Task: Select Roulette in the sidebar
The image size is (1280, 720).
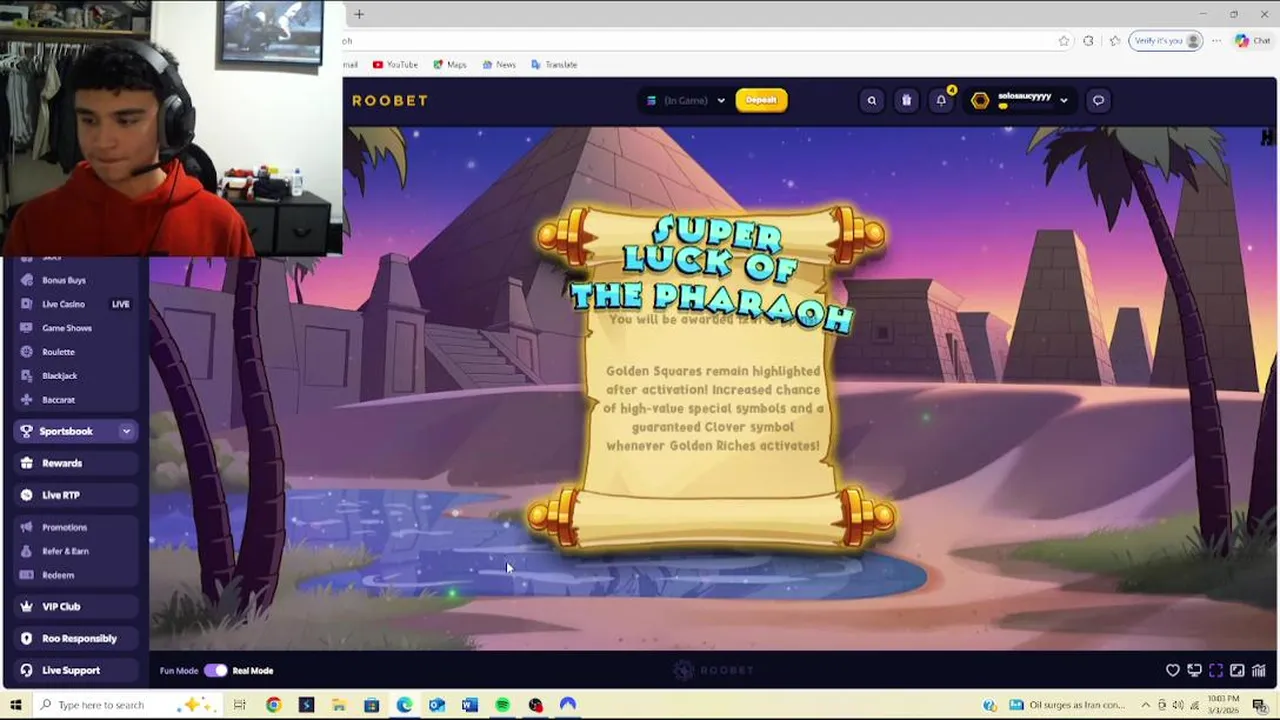Action: 58,352
